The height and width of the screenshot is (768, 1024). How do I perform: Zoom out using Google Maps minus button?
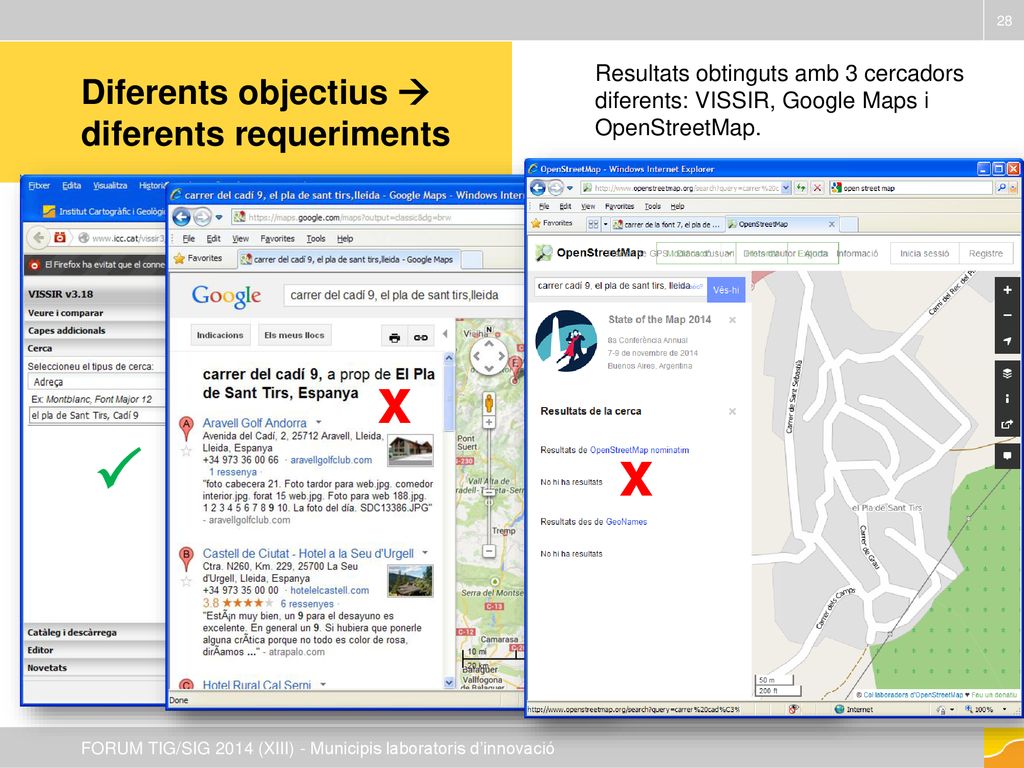[x=488, y=551]
